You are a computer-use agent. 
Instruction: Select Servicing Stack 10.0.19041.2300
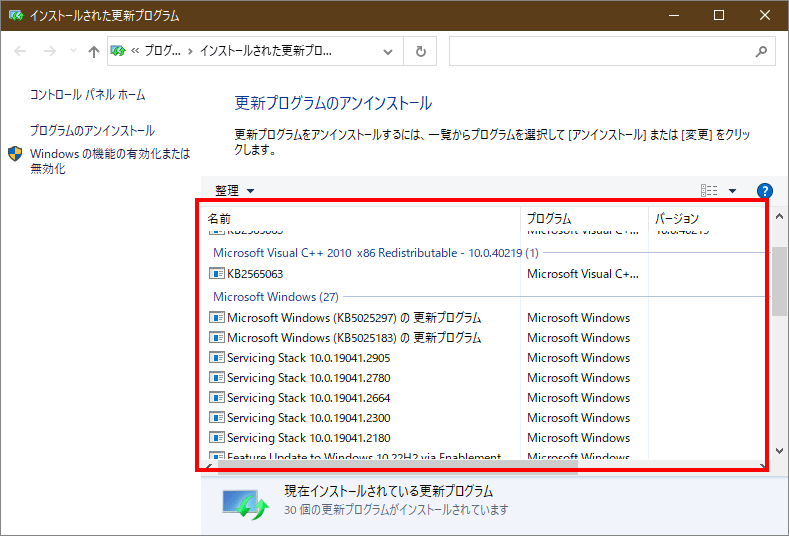point(308,418)
